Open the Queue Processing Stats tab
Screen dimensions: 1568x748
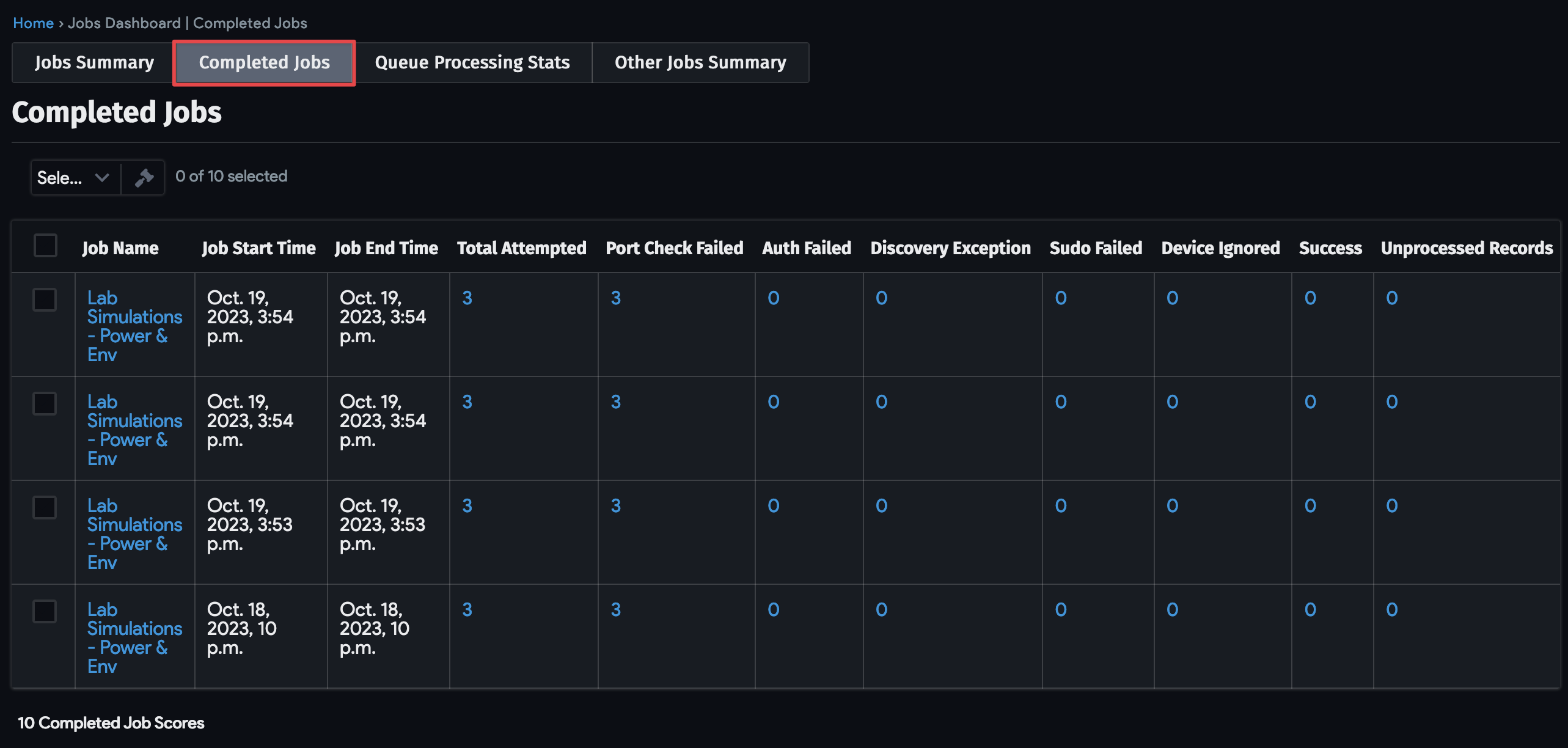pos(472,62)
